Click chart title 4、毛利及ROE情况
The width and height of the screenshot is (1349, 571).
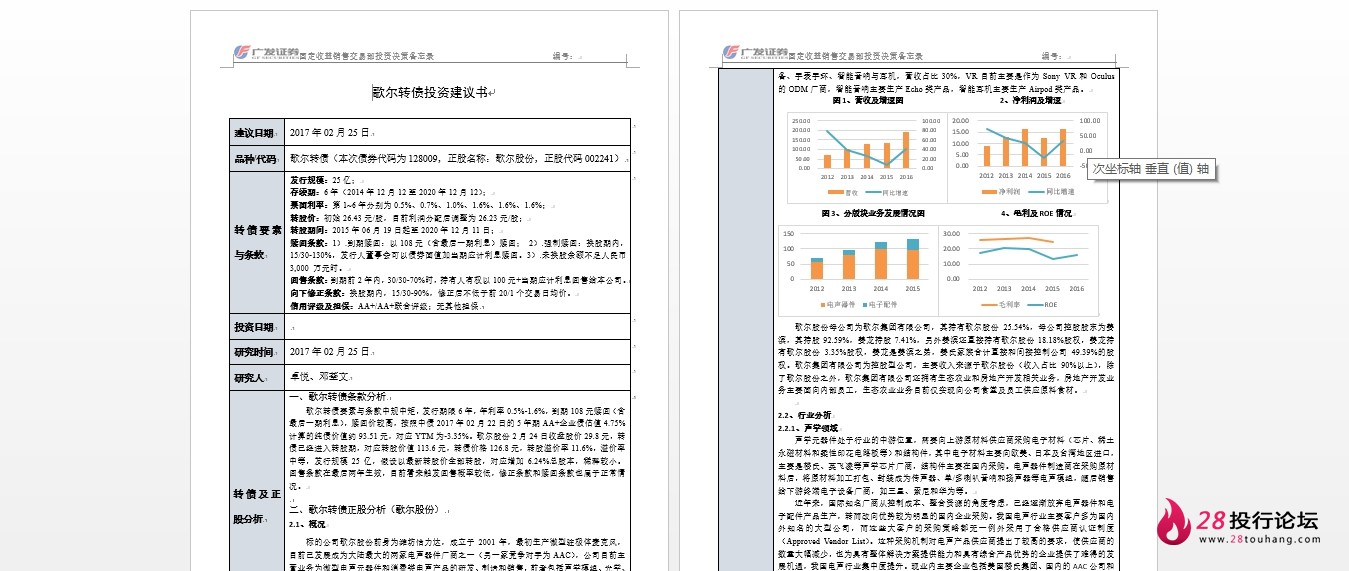coord(1036,214)
